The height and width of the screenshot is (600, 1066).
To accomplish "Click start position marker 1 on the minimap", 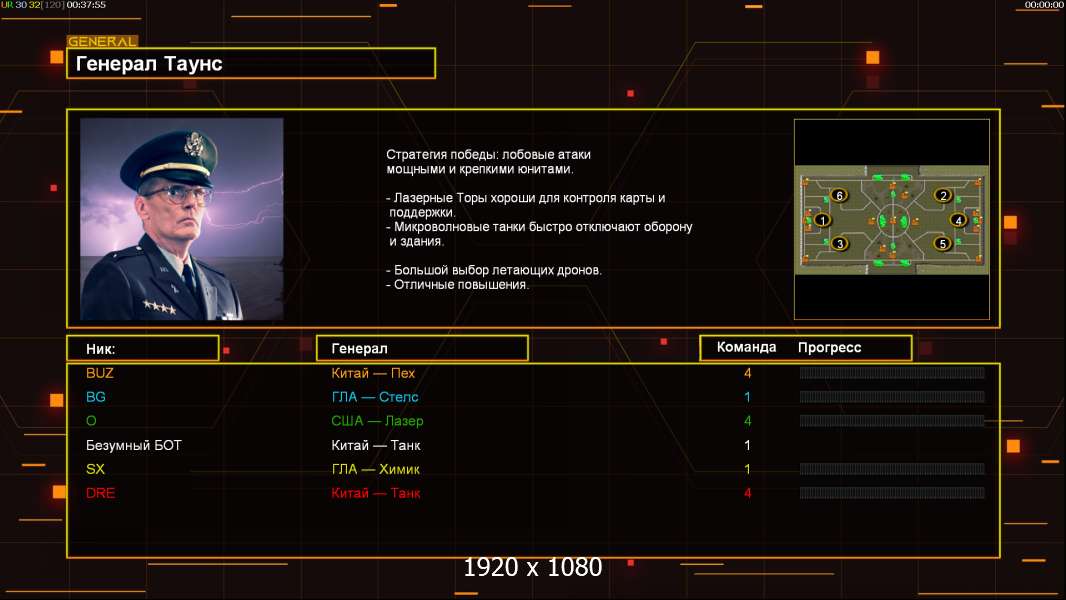I will click(823, 220).
